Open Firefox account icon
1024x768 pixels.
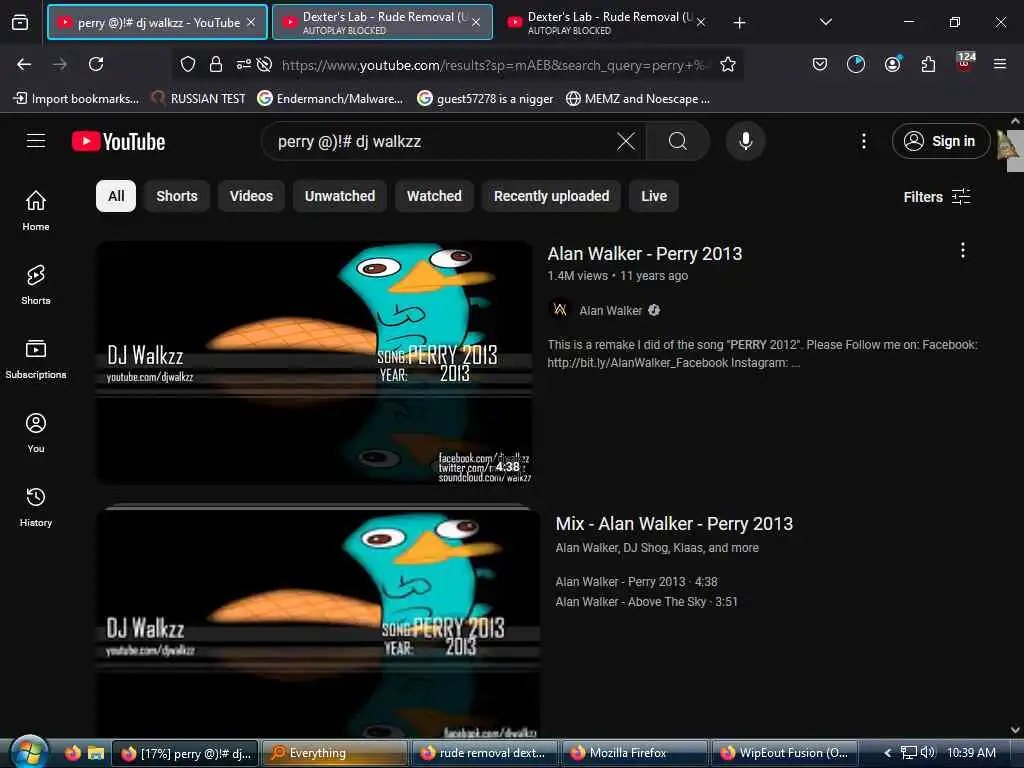tap(892, 64)
